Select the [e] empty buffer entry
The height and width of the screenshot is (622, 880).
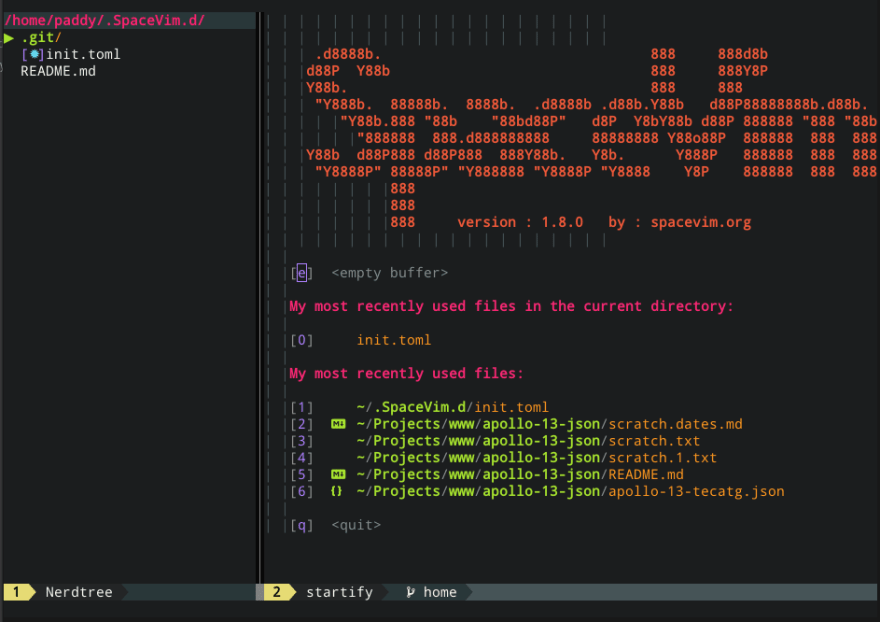(x=369, y=273)
